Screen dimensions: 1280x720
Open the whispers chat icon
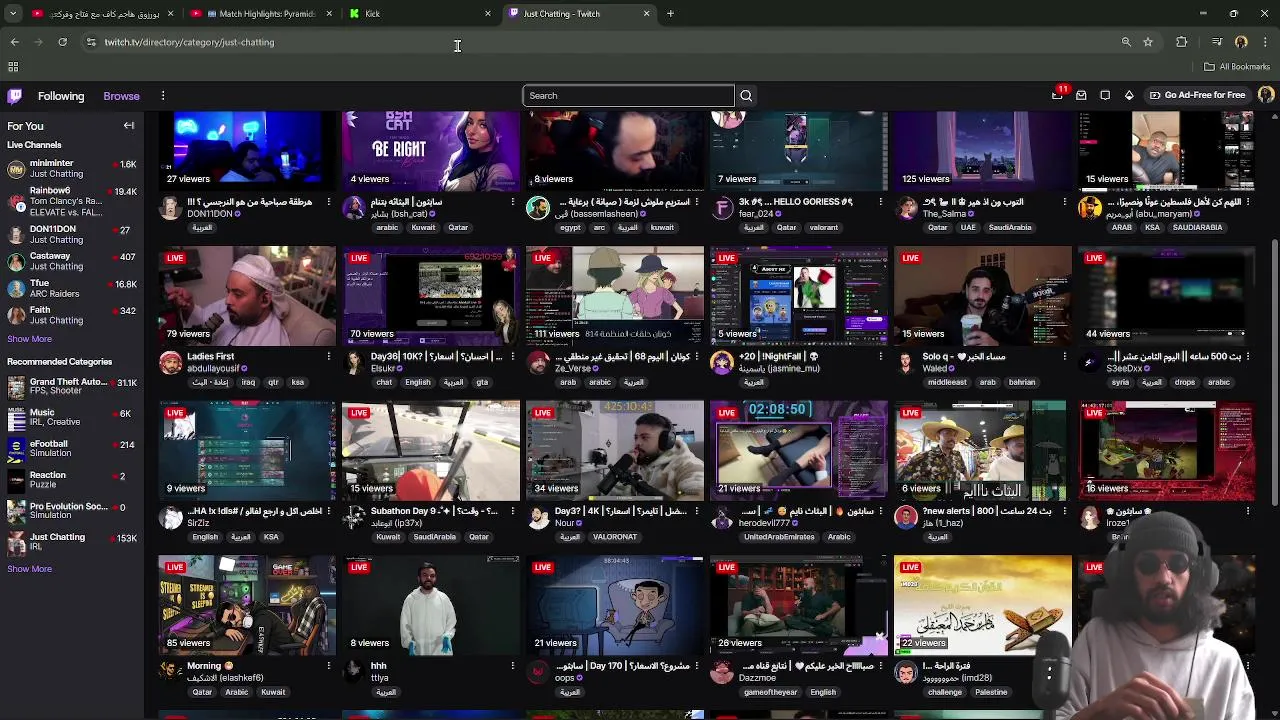tap(1105, 96)
